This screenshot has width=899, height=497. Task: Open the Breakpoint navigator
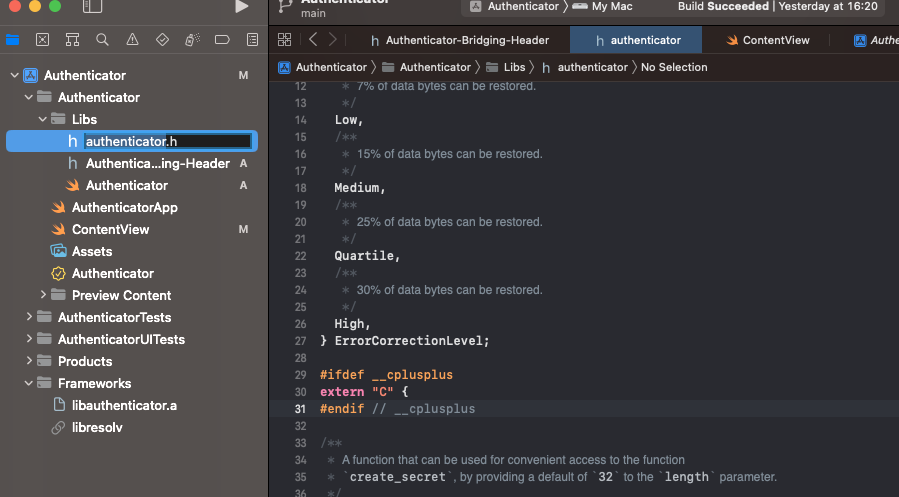222,40
